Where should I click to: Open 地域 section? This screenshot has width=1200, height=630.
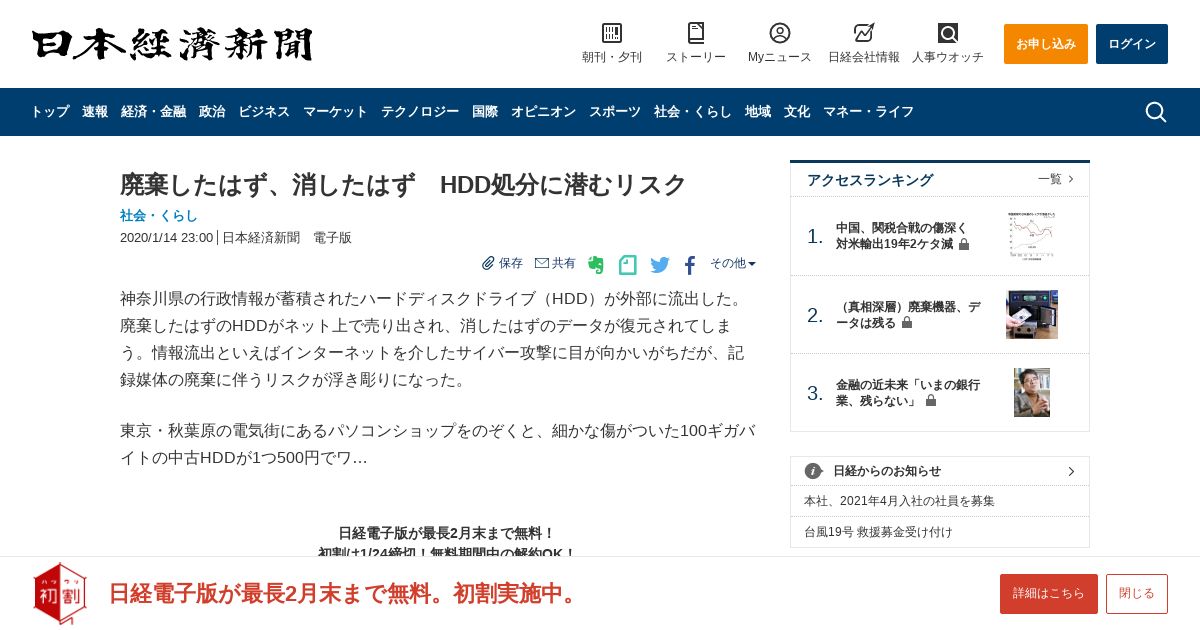click(x=758, y=112)
